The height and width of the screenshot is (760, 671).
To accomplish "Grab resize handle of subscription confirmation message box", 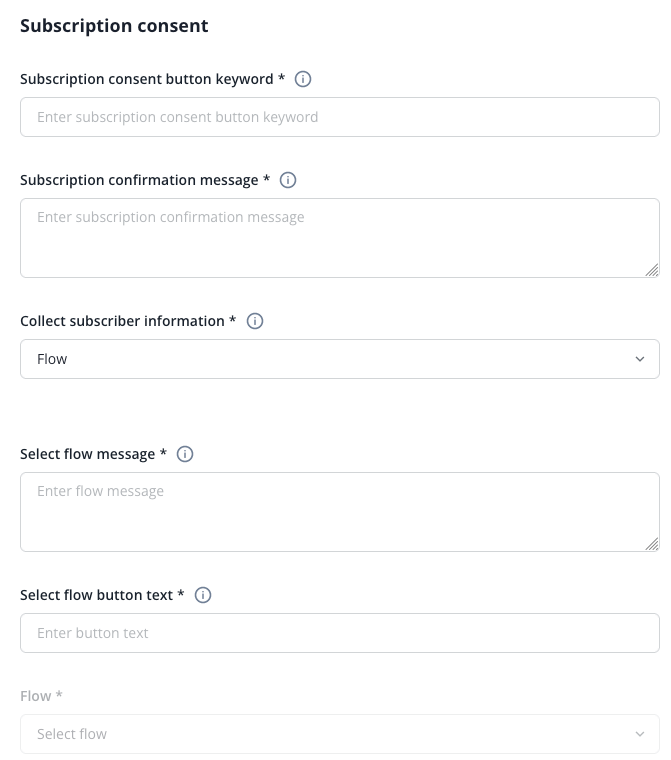I will [x=652, y=270].
